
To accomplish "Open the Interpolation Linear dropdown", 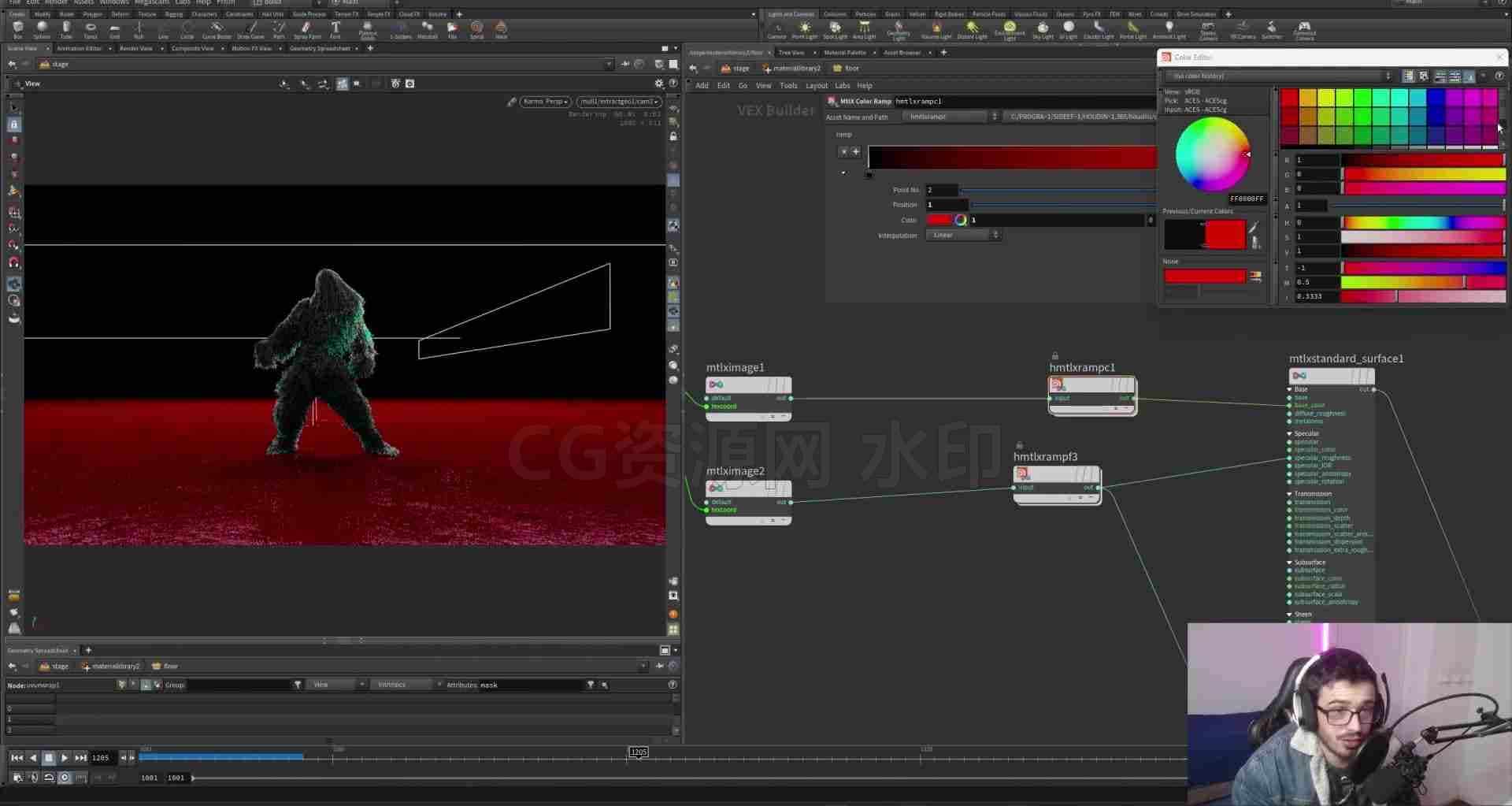I will 964,235.
